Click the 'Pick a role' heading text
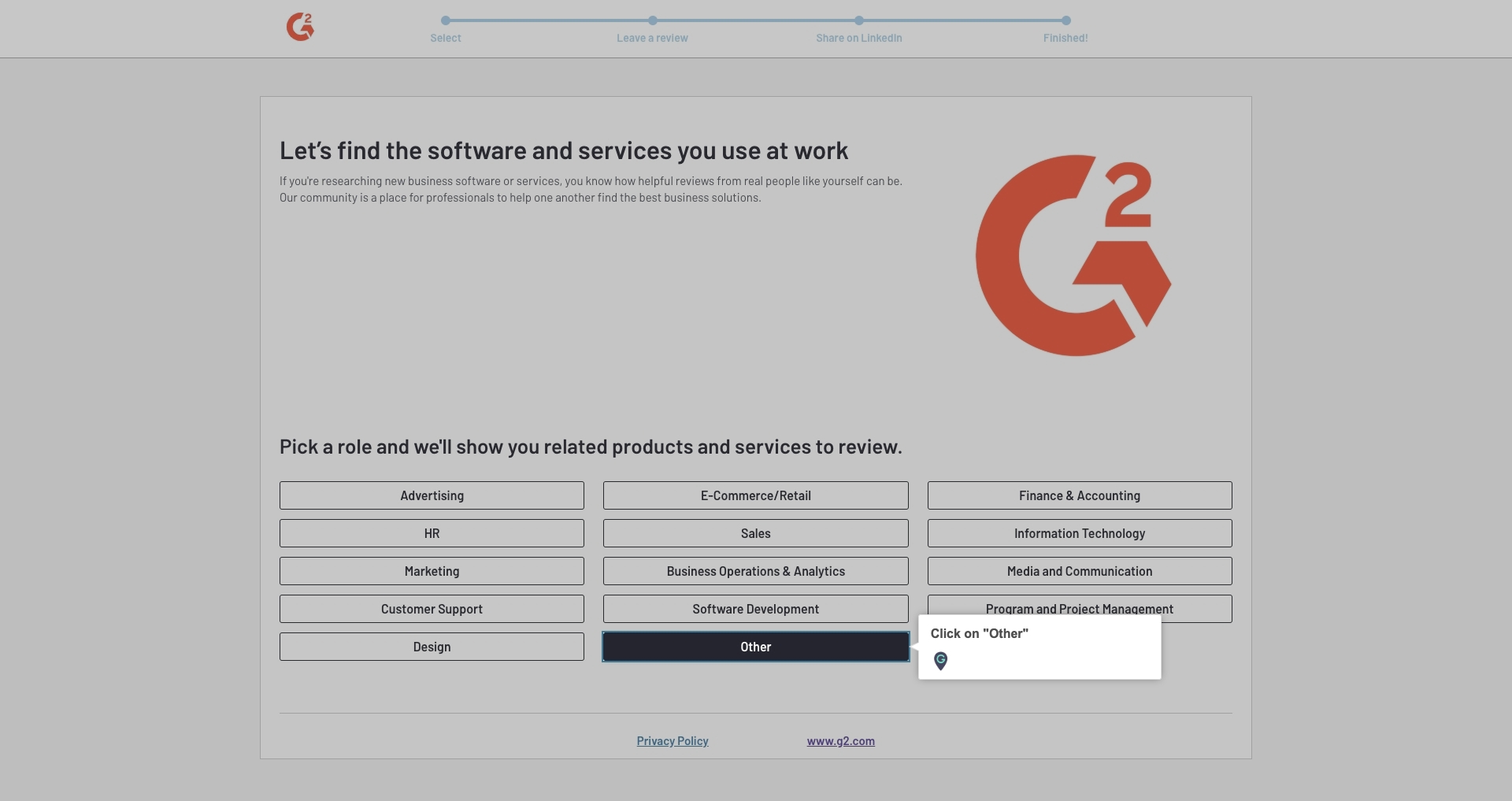 point(591,447)
